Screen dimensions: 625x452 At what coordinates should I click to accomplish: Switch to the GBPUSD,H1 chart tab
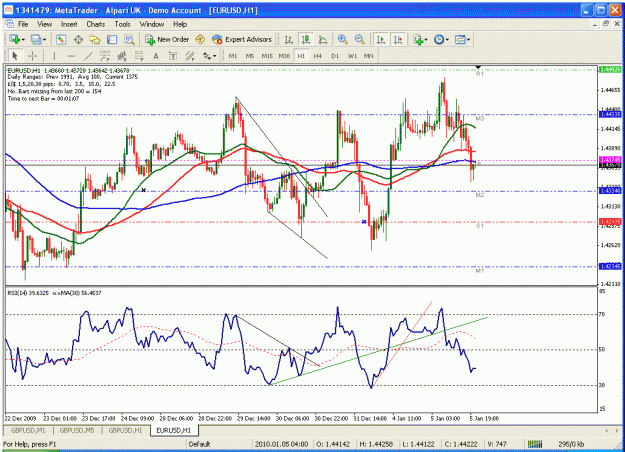[x=126, y=430]
